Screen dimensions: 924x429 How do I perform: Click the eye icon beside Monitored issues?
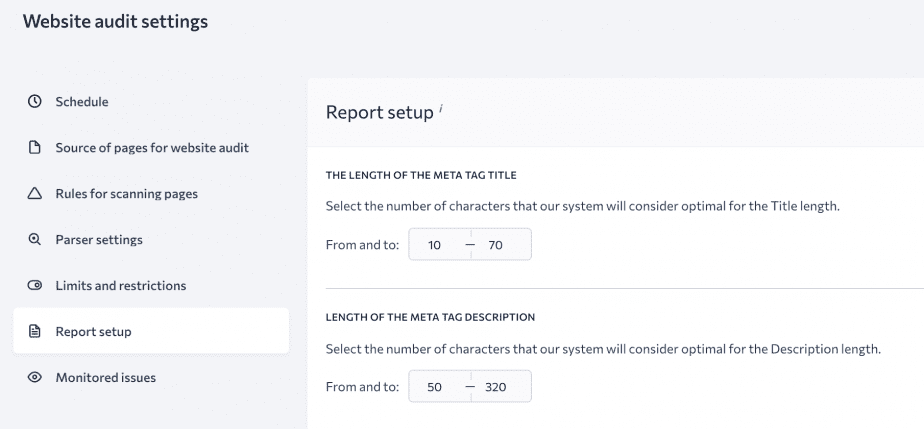34,378
